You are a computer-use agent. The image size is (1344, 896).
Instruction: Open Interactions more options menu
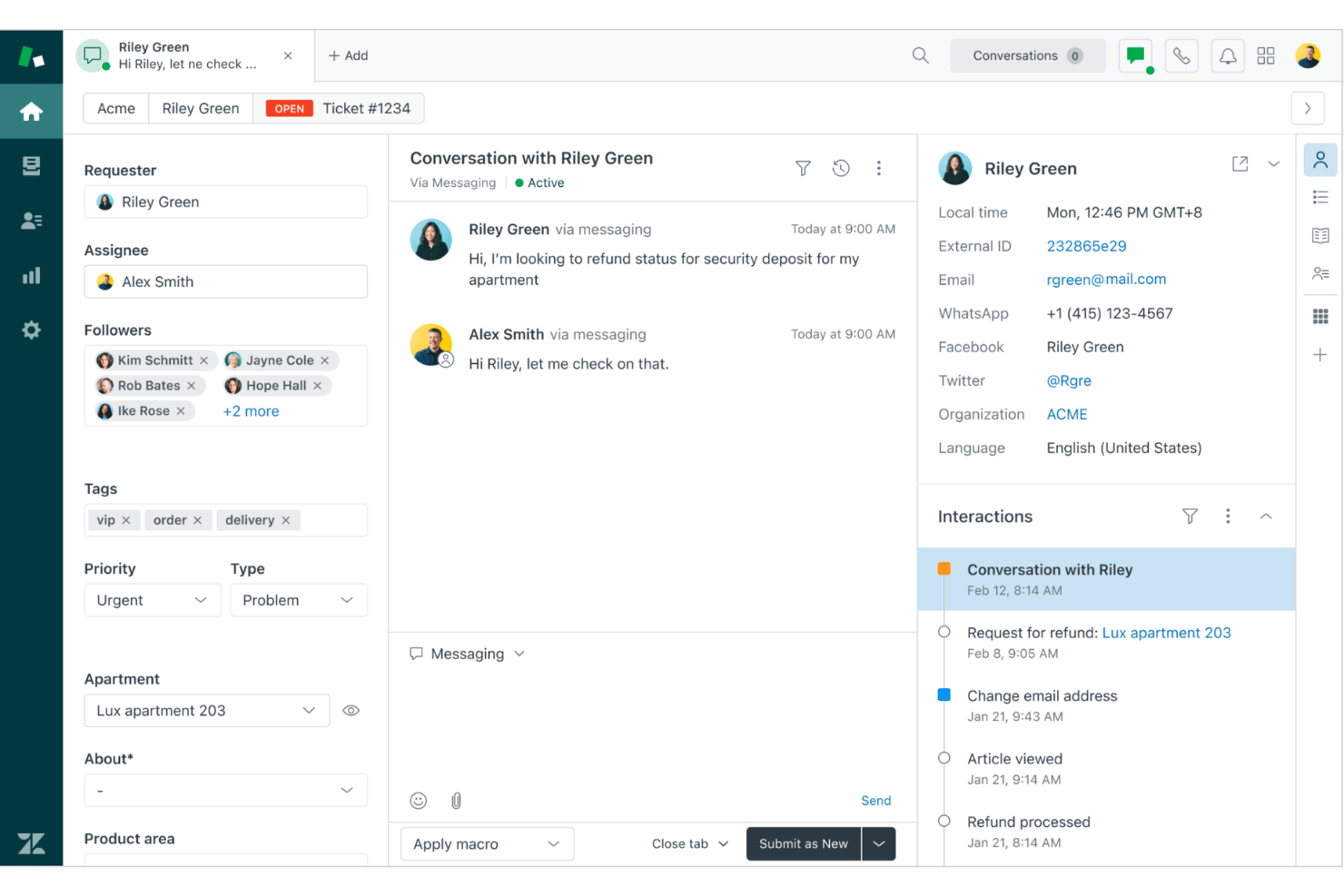pos(1228,517)
